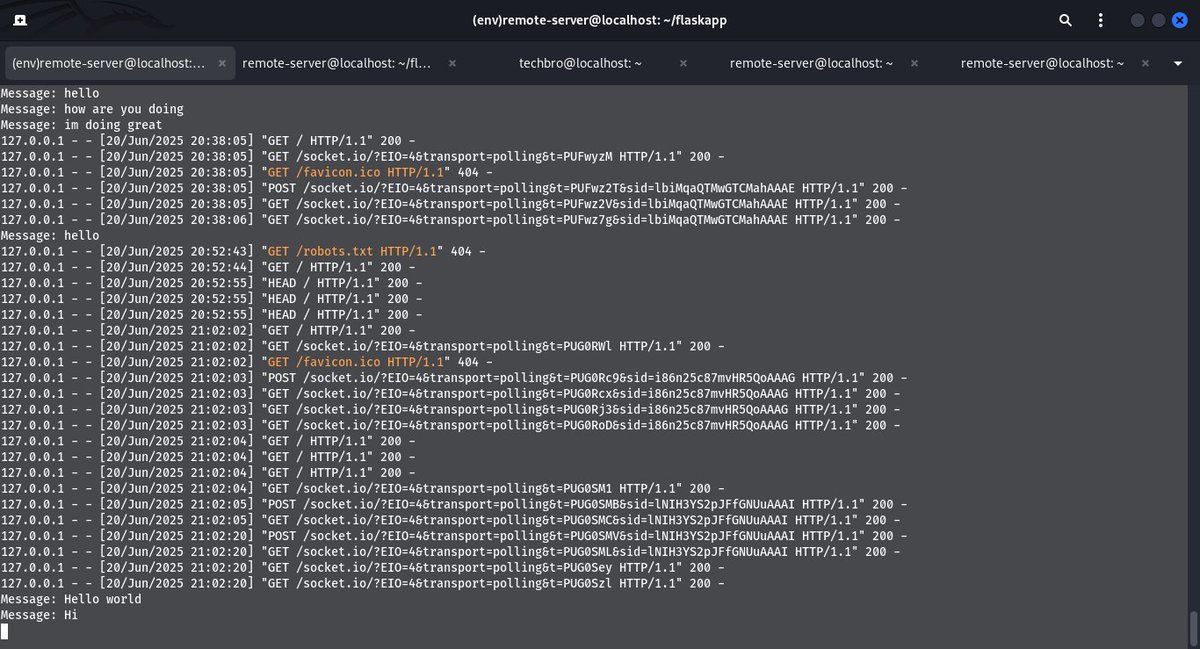Click the 20:38:05 'GET / HTTP/1.1' 200 line
Screen dimensions: 1200x649
tap(207, 141)
